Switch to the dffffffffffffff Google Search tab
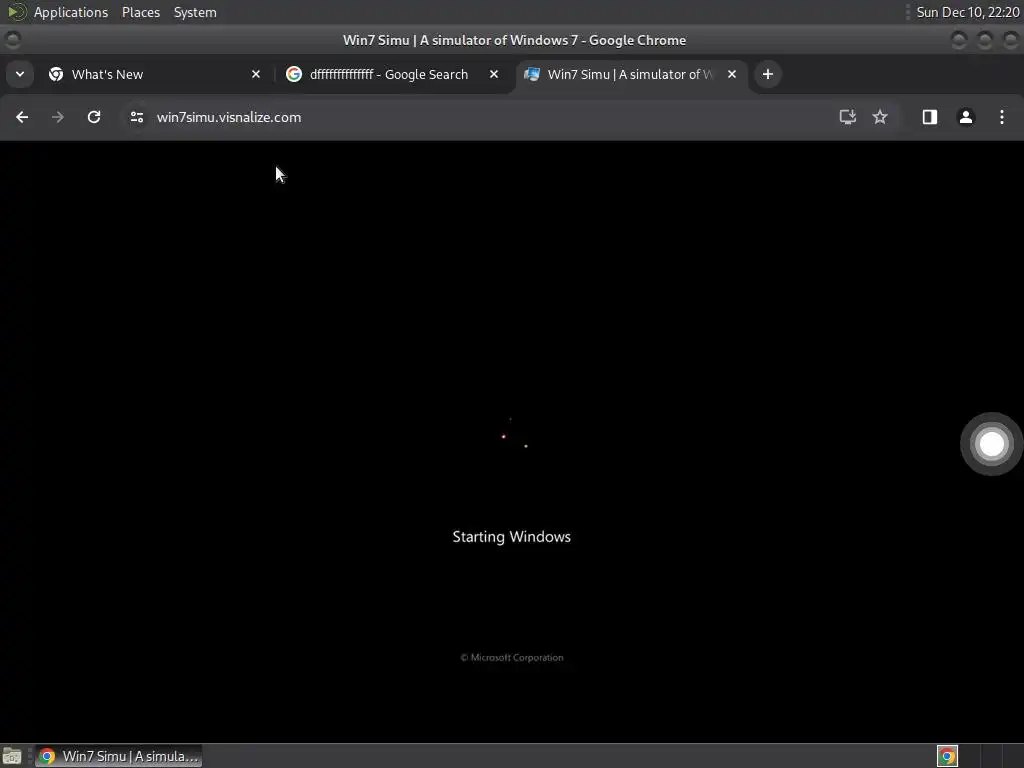The width and height of the screenshot is (1024, 768). click(x=392, y=74)
